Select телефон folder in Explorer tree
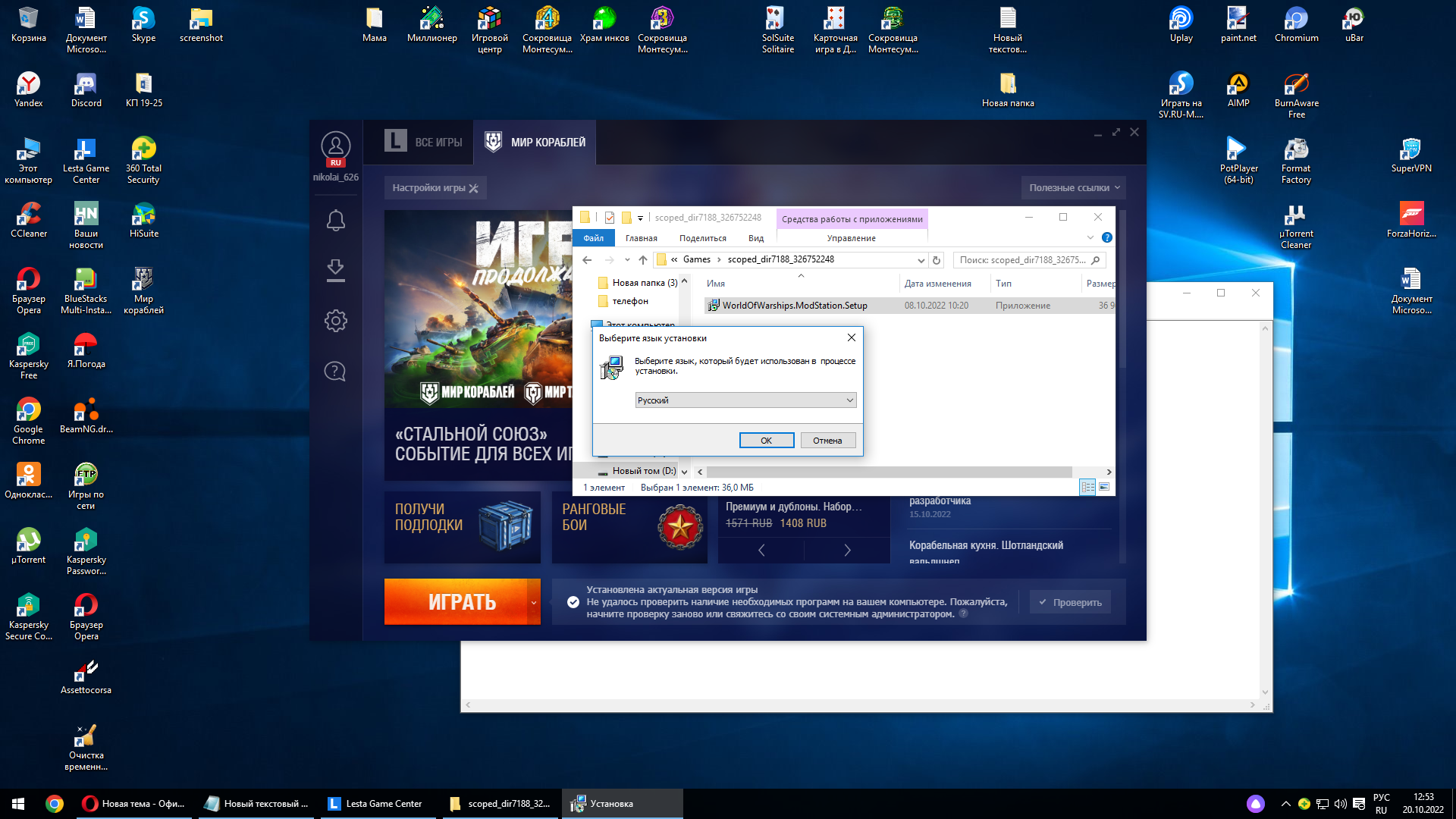This screenshot has height=819, width=1456. [630, 301]
